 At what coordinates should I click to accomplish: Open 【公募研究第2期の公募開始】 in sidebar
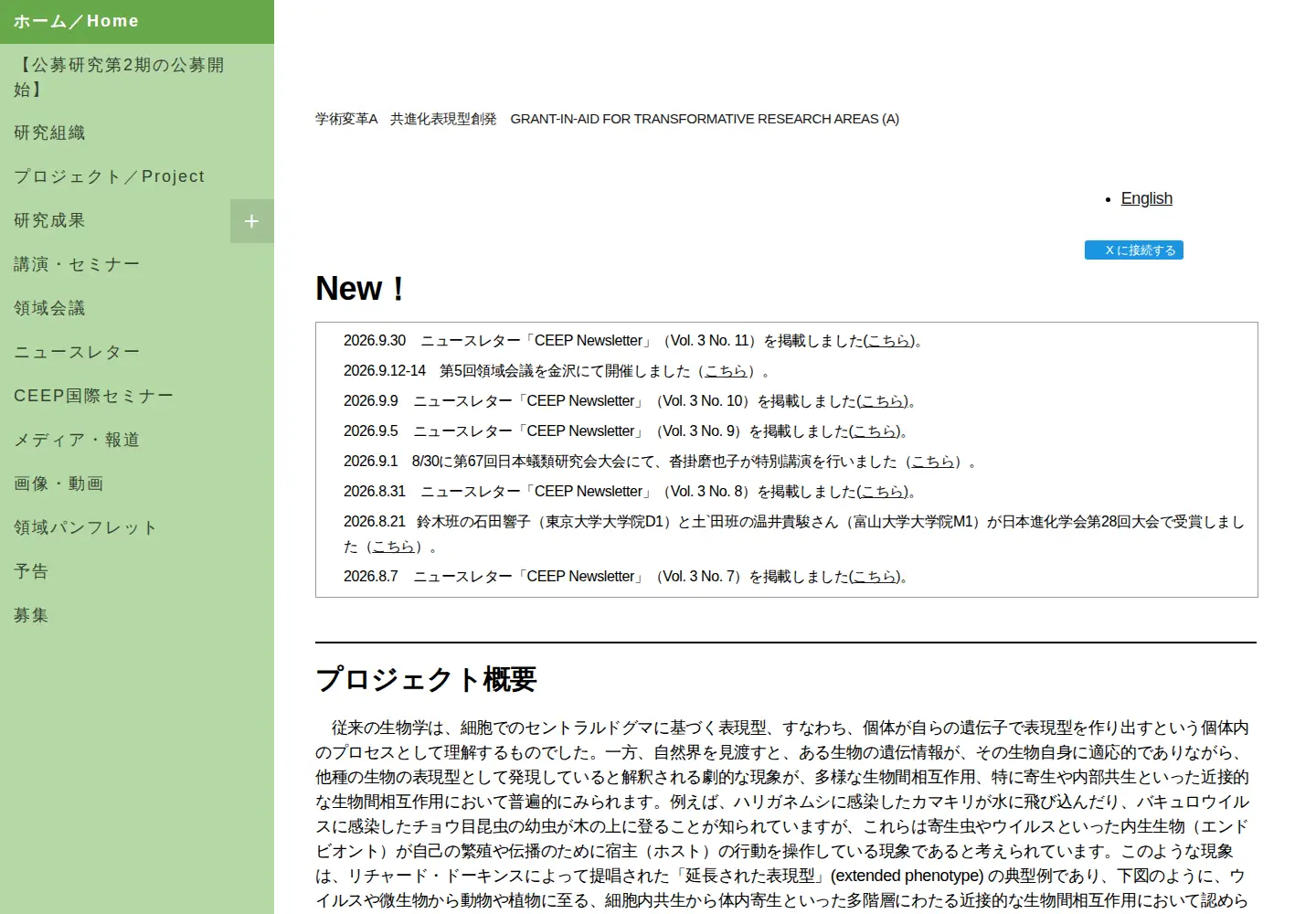[137, 77]
